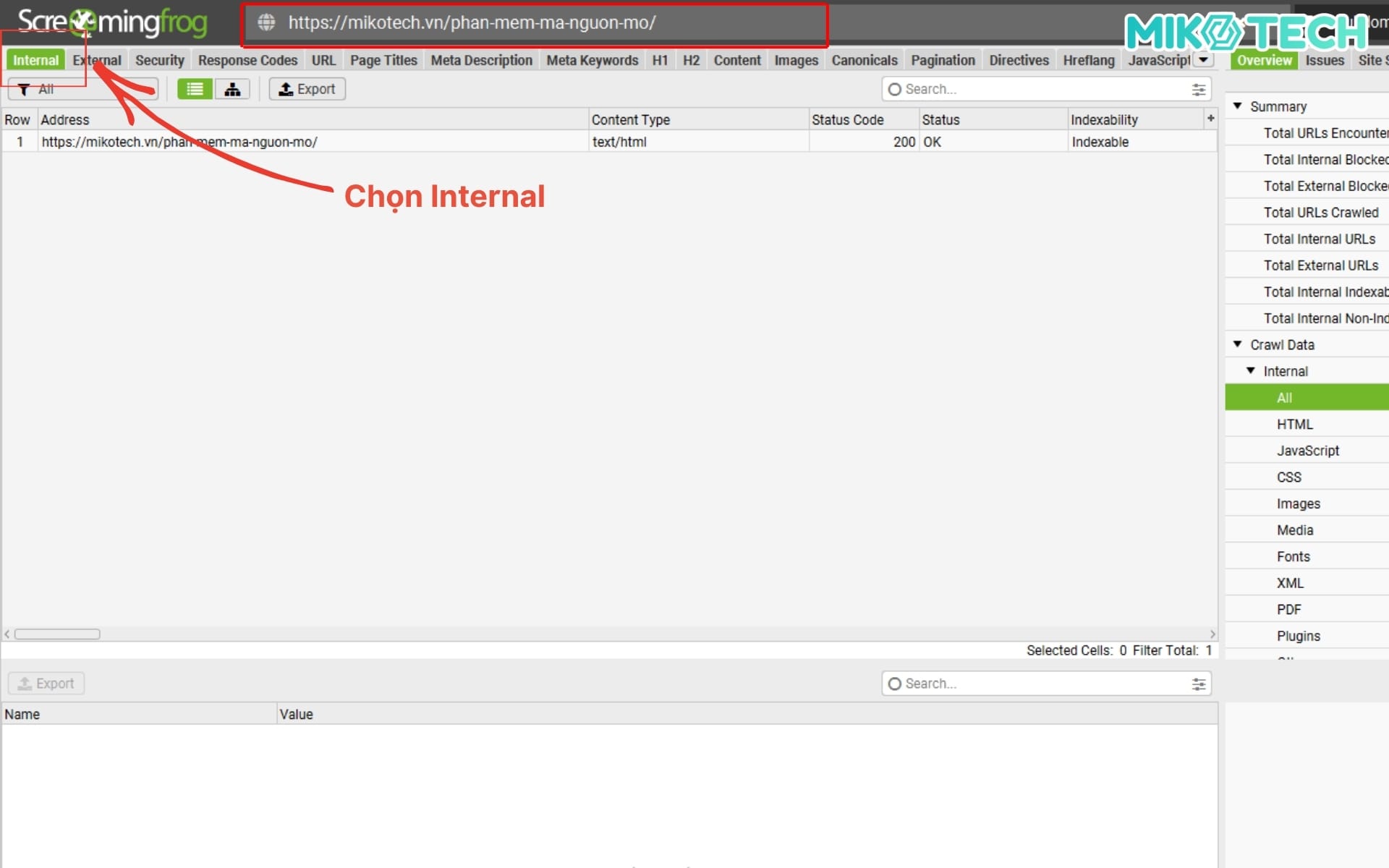Screen dimensions: 1389x868
Task: Collapse the Crawl Data section
Action: click(x=1237, y=344)
